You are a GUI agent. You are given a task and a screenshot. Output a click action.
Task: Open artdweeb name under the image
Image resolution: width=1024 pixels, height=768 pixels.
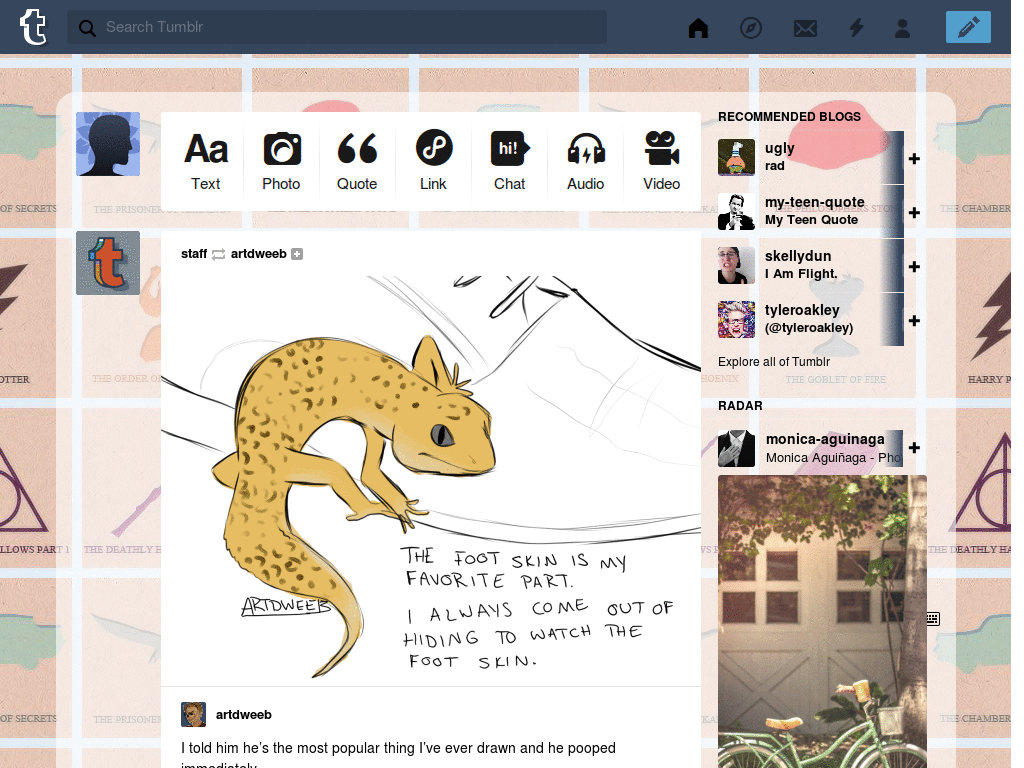point(244,714)
